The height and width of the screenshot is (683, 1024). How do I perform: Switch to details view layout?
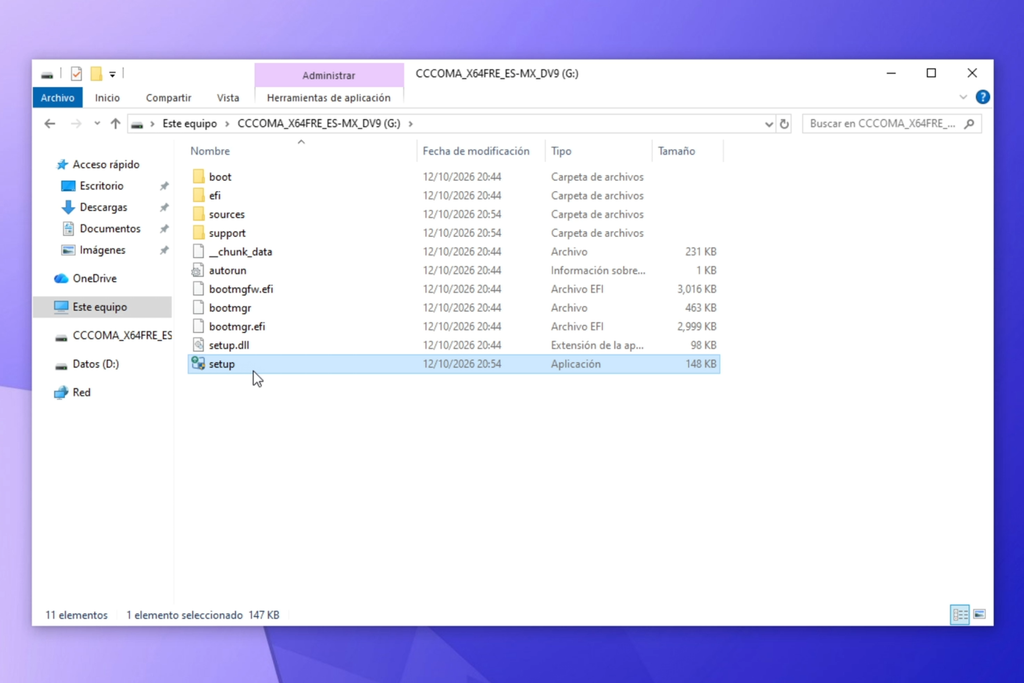coord(960,614)
